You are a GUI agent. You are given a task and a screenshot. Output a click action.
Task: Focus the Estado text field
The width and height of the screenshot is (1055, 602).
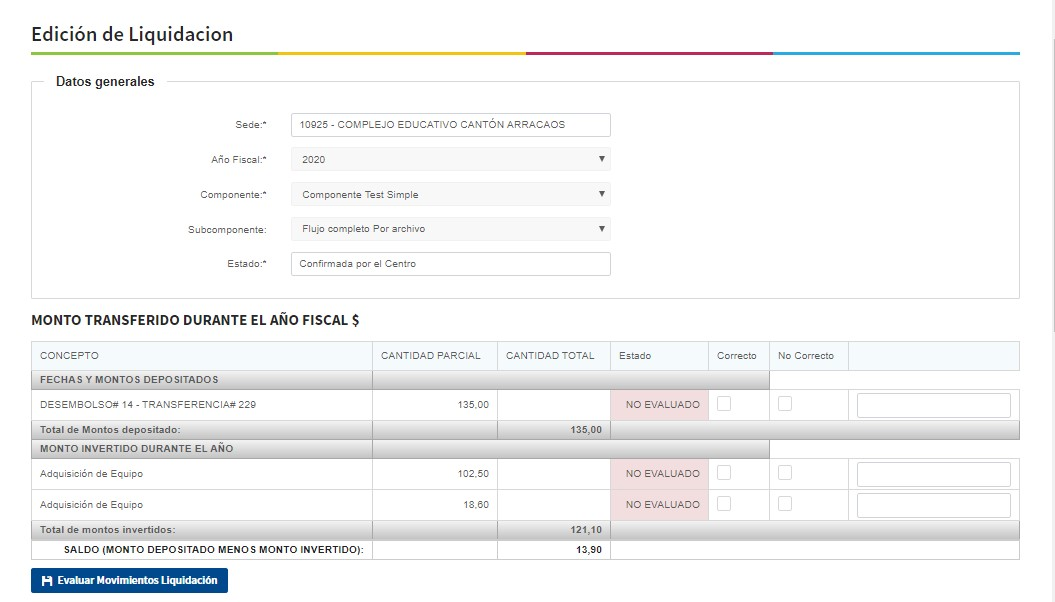coord(450,264)
